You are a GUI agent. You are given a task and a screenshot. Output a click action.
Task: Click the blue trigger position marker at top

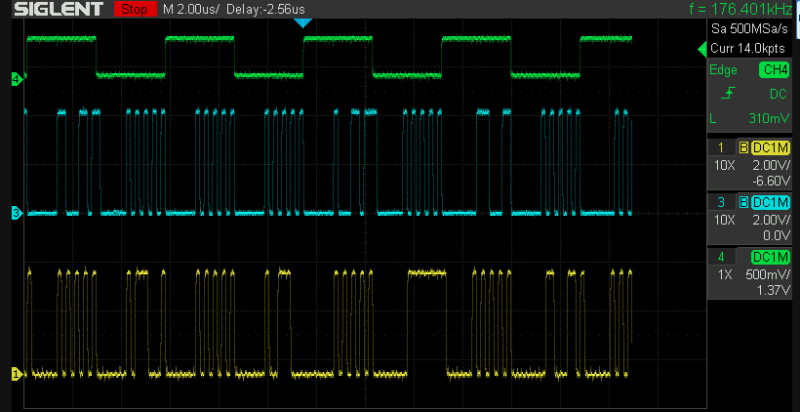point(303,22)
